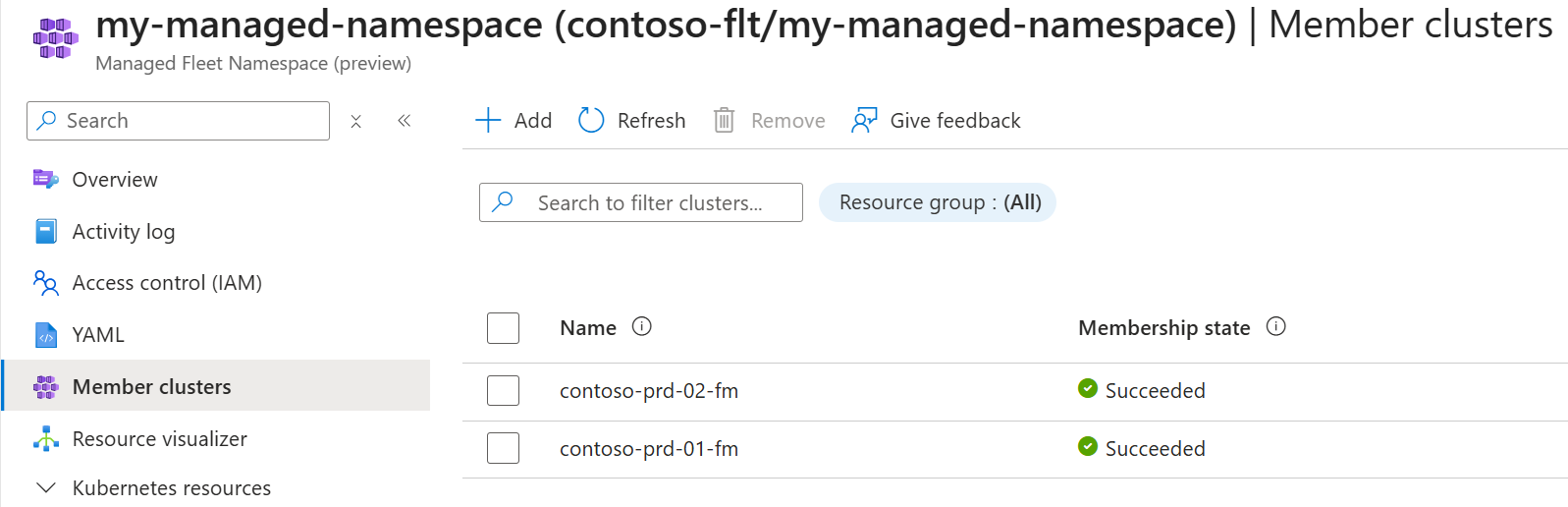Open the Resource group filter dropdown
The image size is (1568, 507).
point(938,202)
